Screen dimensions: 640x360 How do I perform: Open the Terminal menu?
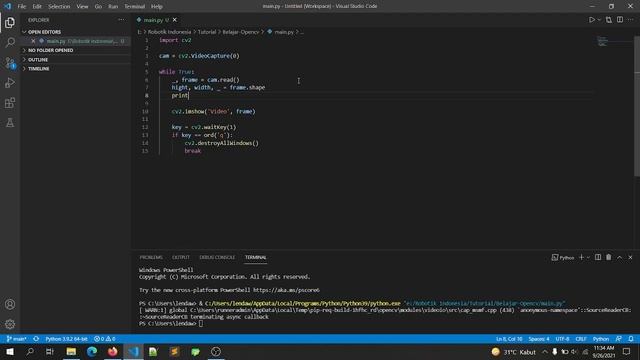[x=134, y=6]
